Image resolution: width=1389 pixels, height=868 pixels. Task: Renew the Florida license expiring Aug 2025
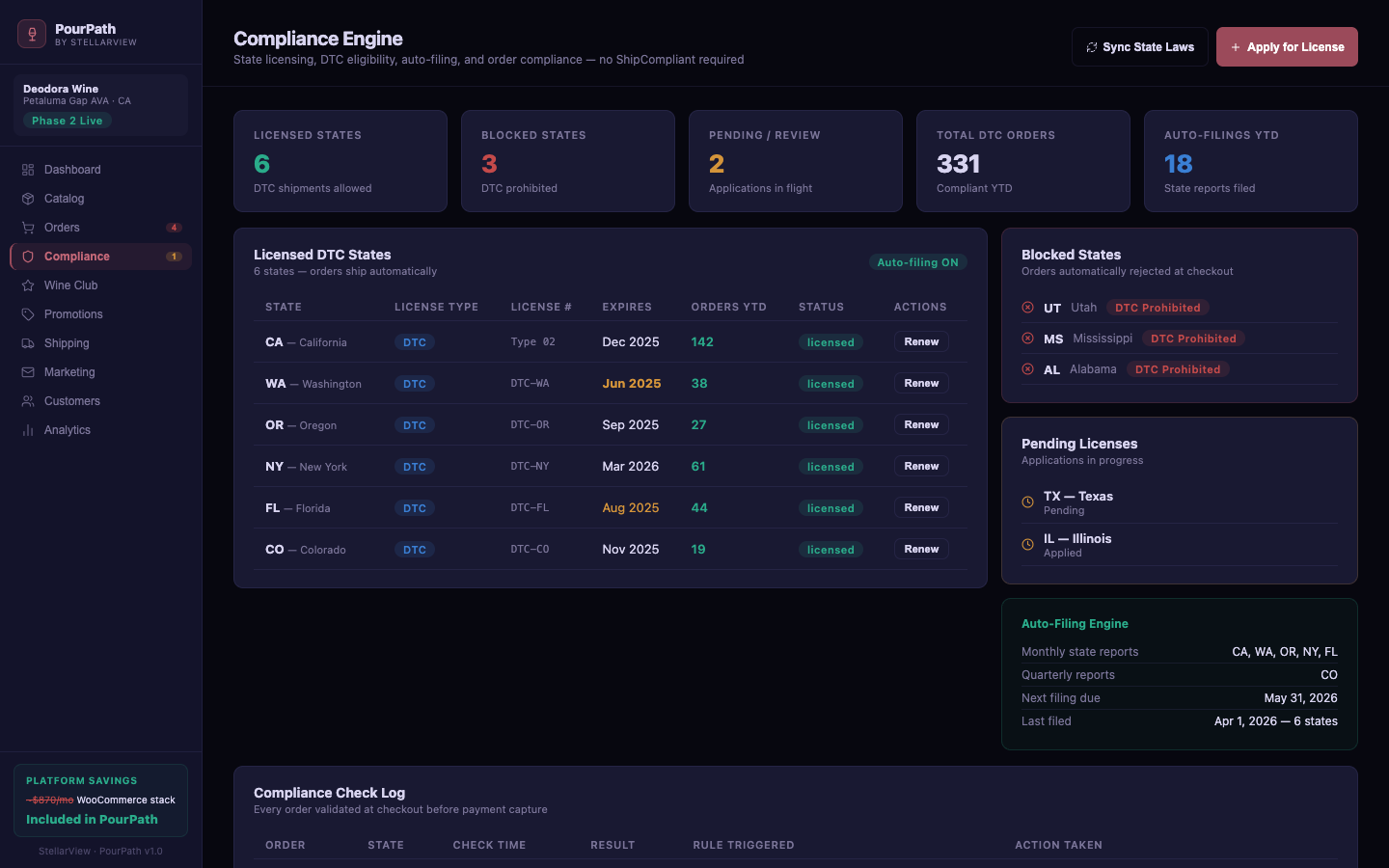(921, 508)
